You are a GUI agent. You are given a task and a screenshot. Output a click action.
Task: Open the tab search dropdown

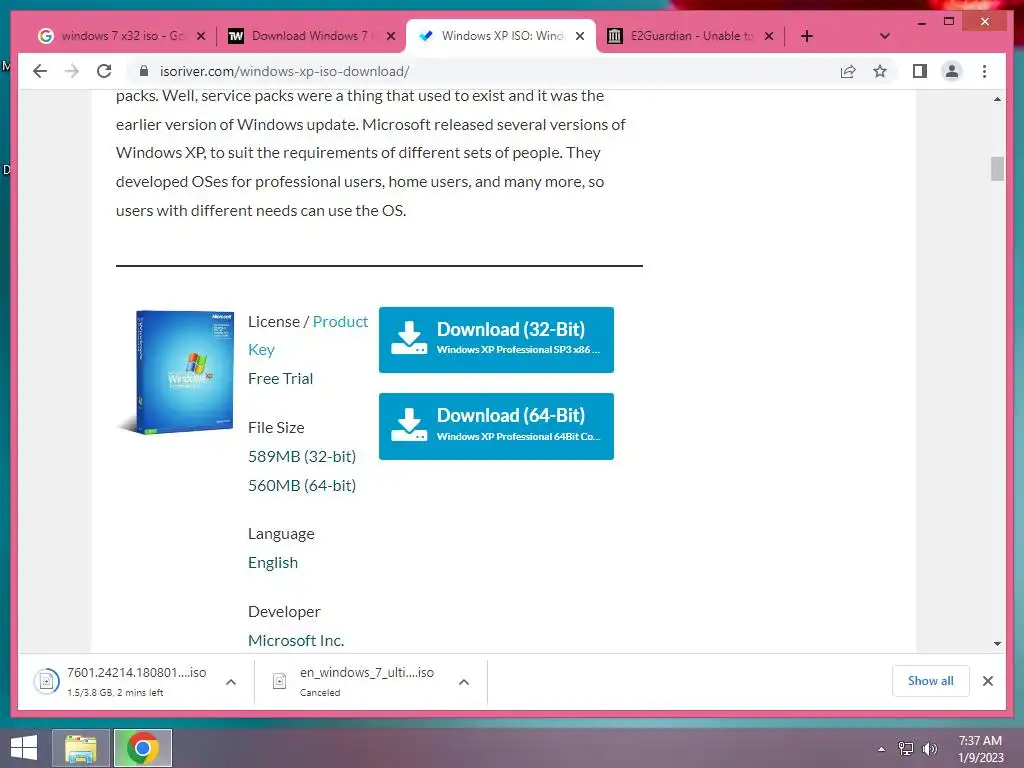[x=884, y=36]
